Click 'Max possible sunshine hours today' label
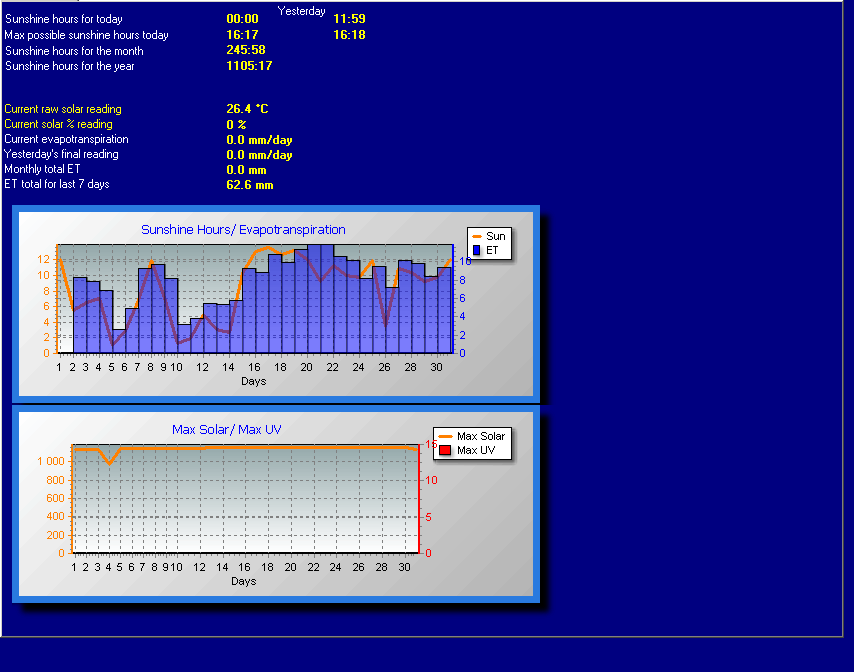854x672 pixels. pyautogui.click(x=87, y=35)
